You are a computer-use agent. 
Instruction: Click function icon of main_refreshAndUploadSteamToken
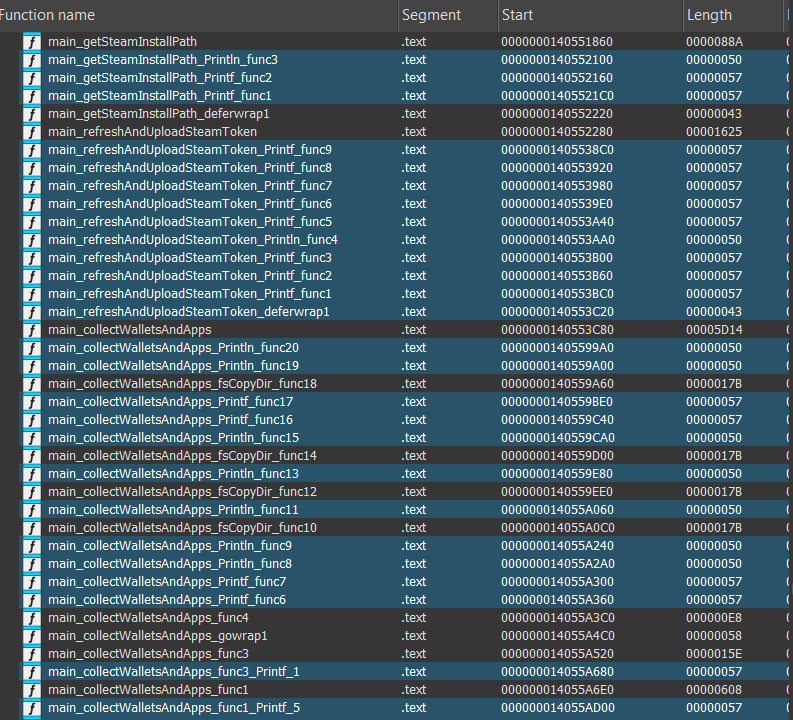[x=32, y=132]
